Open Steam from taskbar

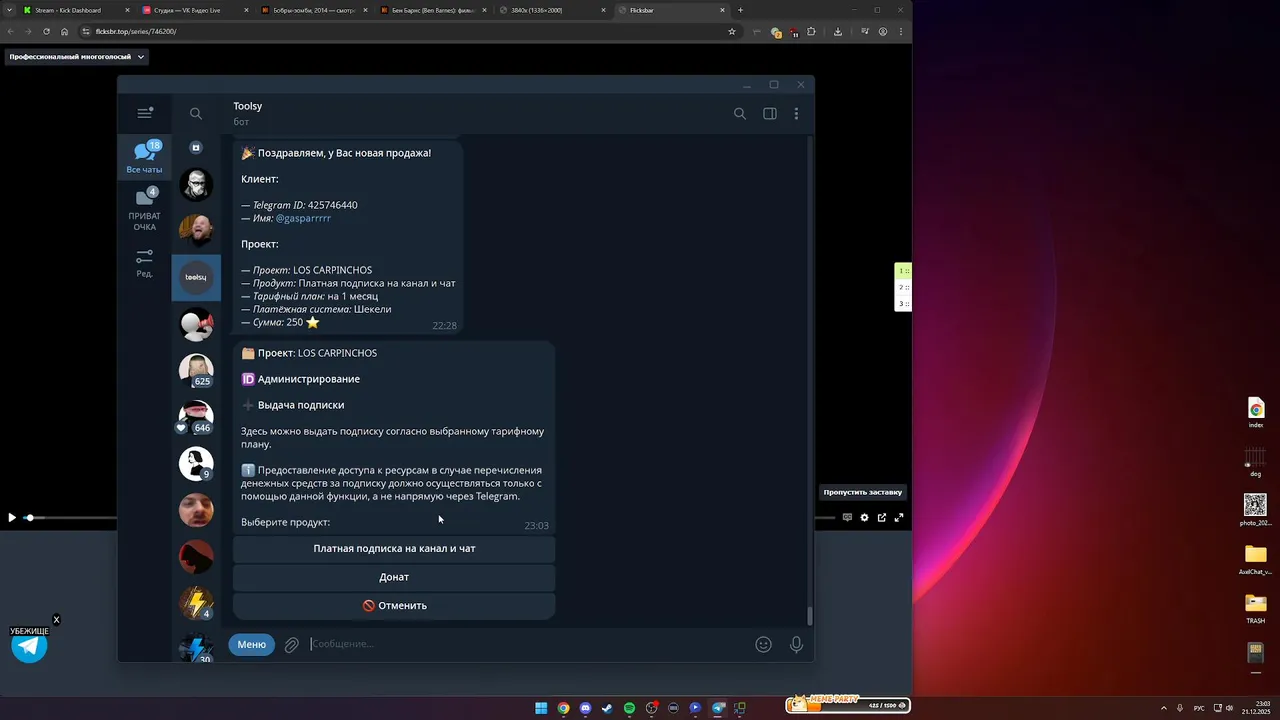(x=607, y=708)
